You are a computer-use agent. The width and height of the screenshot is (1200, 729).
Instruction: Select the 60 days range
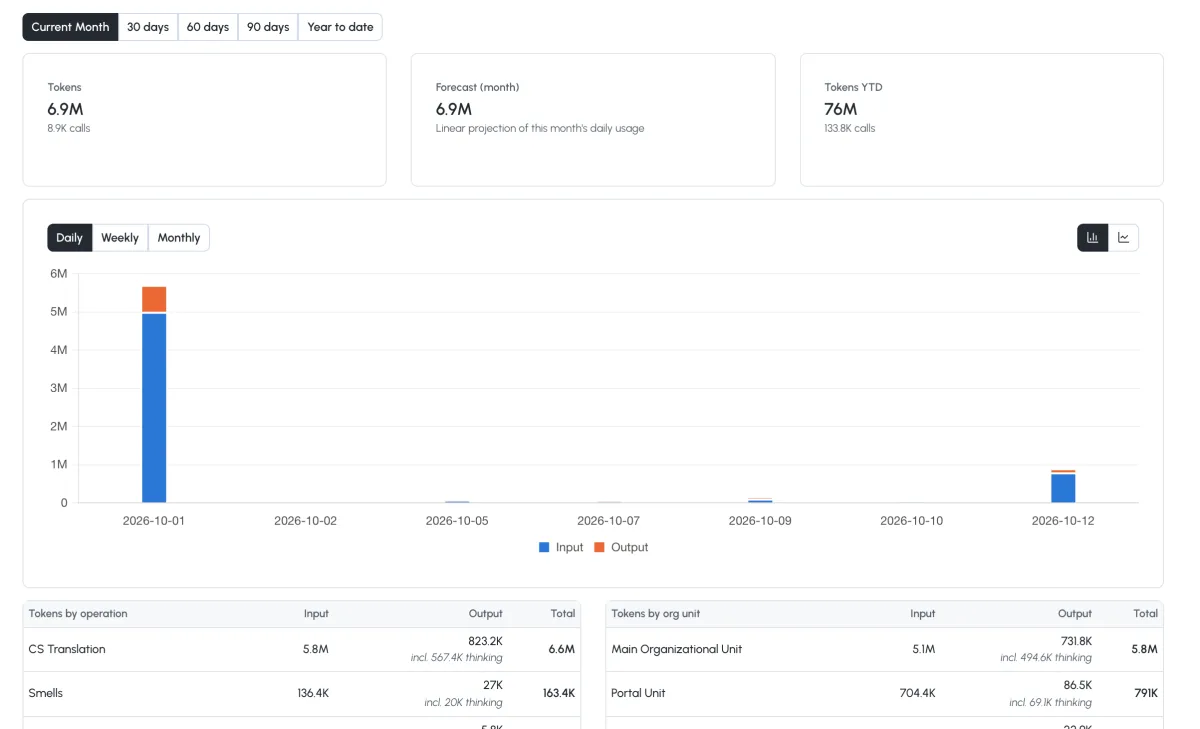point(208,27)
